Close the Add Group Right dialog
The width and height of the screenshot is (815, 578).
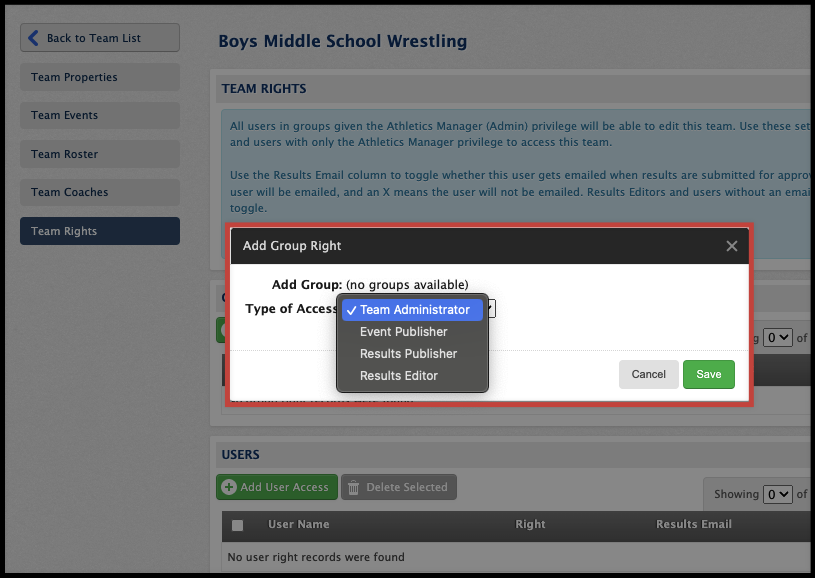point(731,246)
